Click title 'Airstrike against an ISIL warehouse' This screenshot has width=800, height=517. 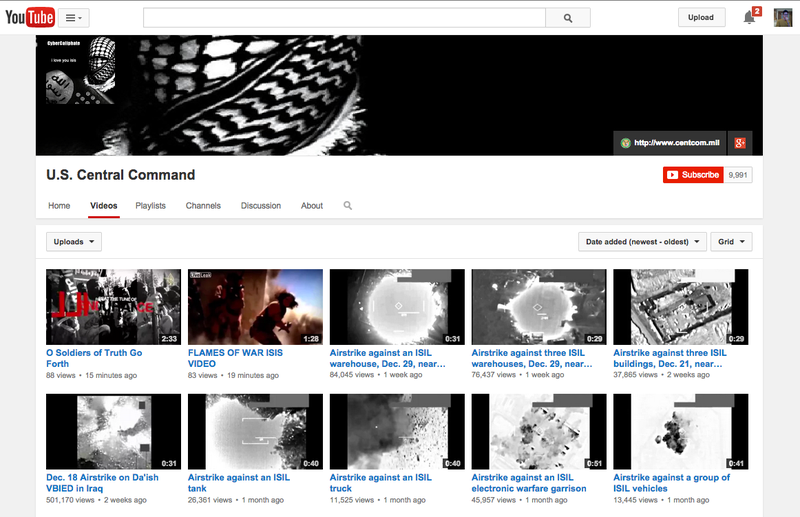pyautogui.click(x=387, y=358)
